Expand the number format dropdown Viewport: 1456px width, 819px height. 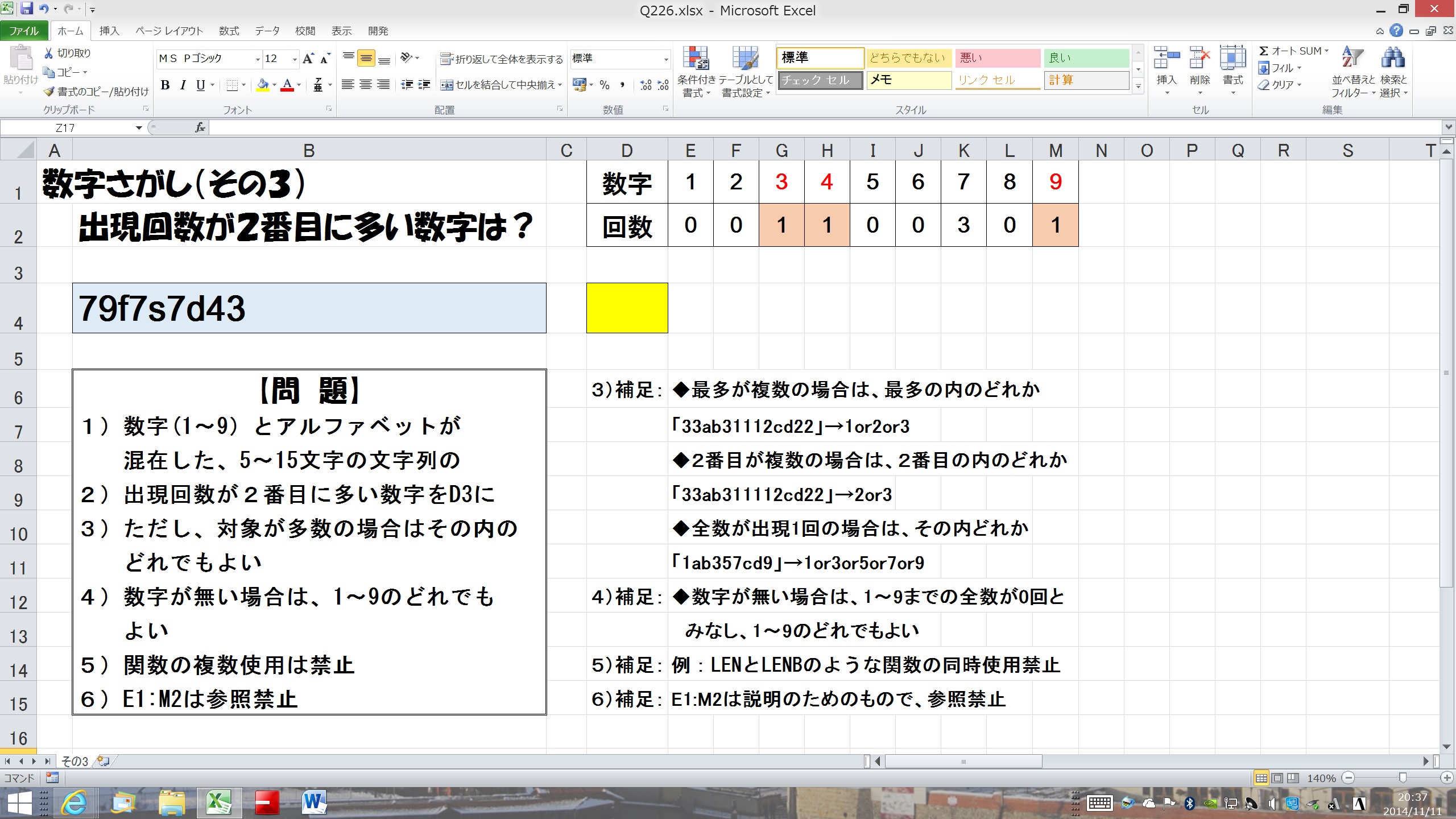(665, 59)
